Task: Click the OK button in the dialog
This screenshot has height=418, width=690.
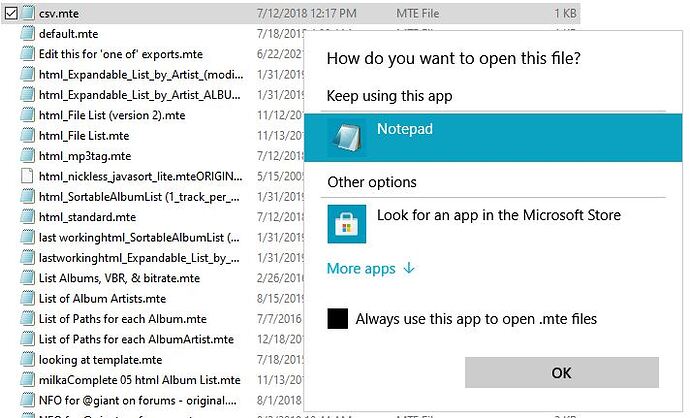Action: [562, 373]
